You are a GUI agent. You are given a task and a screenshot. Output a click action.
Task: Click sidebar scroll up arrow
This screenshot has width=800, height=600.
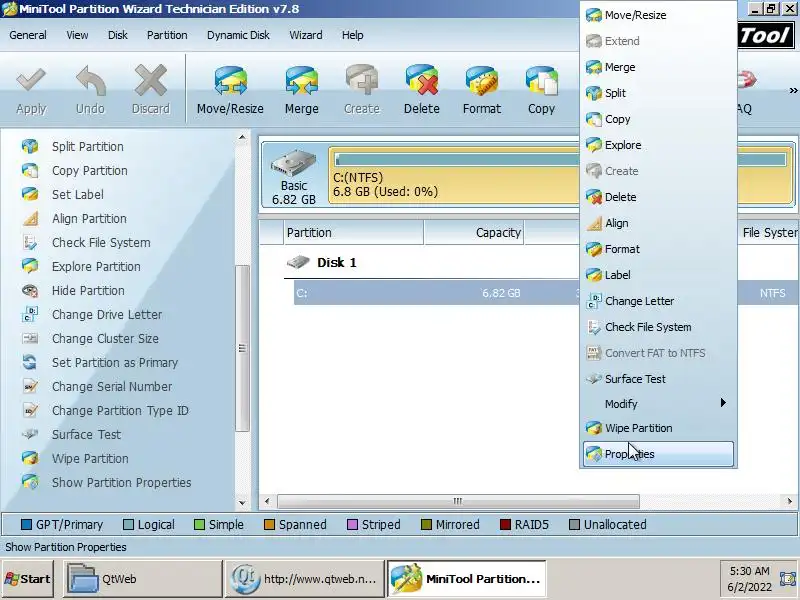pyautogui.click(x=242, y=137)
